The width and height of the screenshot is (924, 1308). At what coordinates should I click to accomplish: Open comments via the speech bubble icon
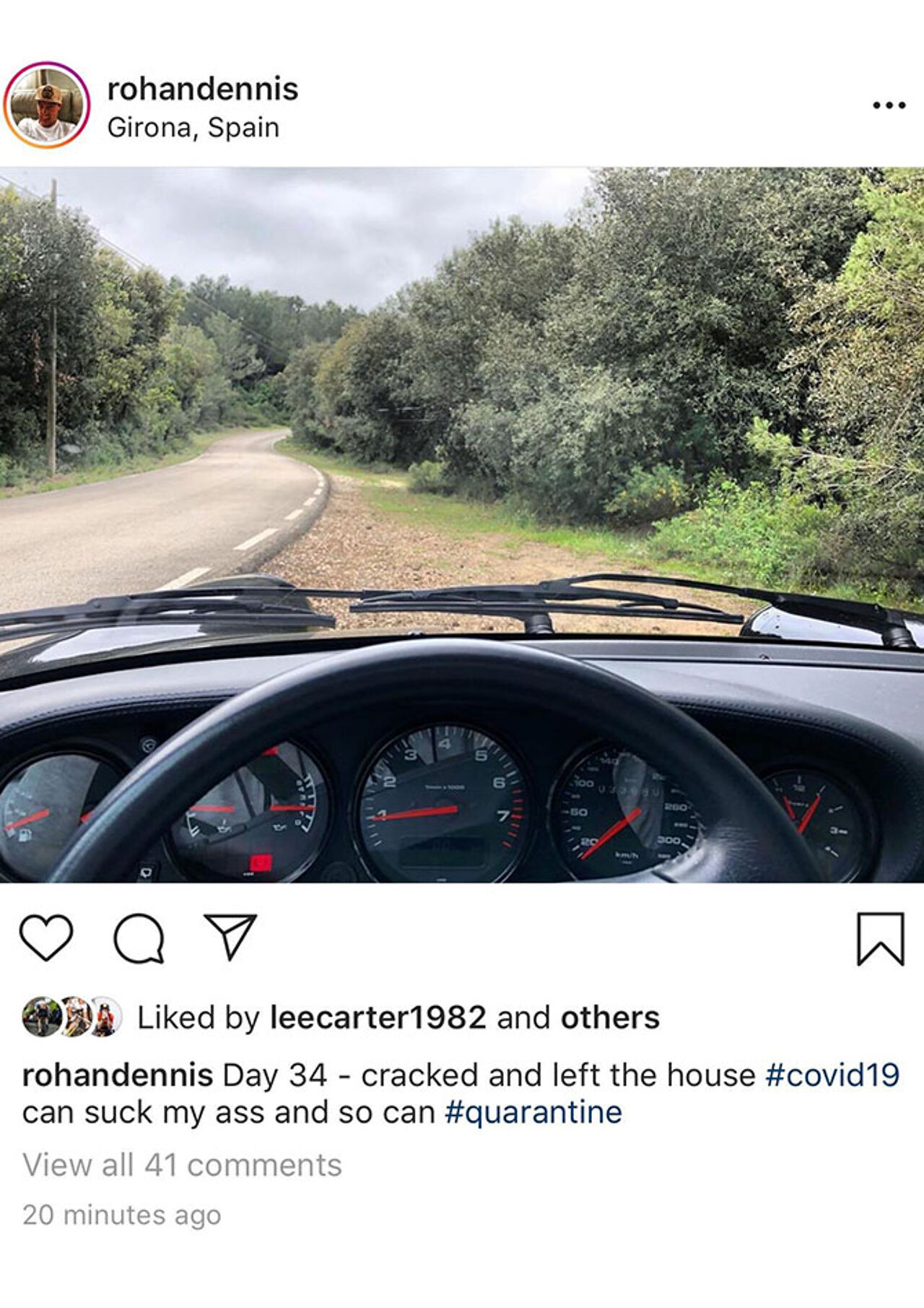coord(139,938)
